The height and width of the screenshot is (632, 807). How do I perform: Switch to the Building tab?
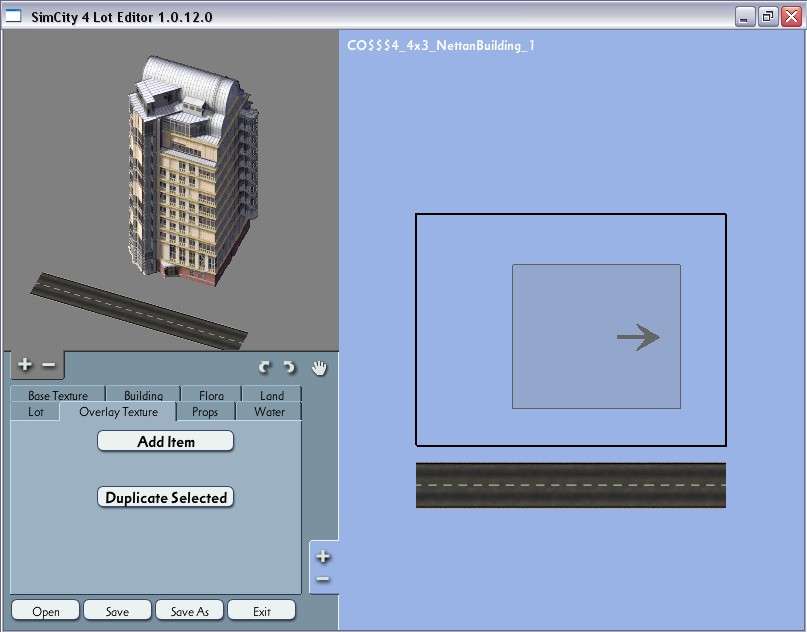point(143,395)
